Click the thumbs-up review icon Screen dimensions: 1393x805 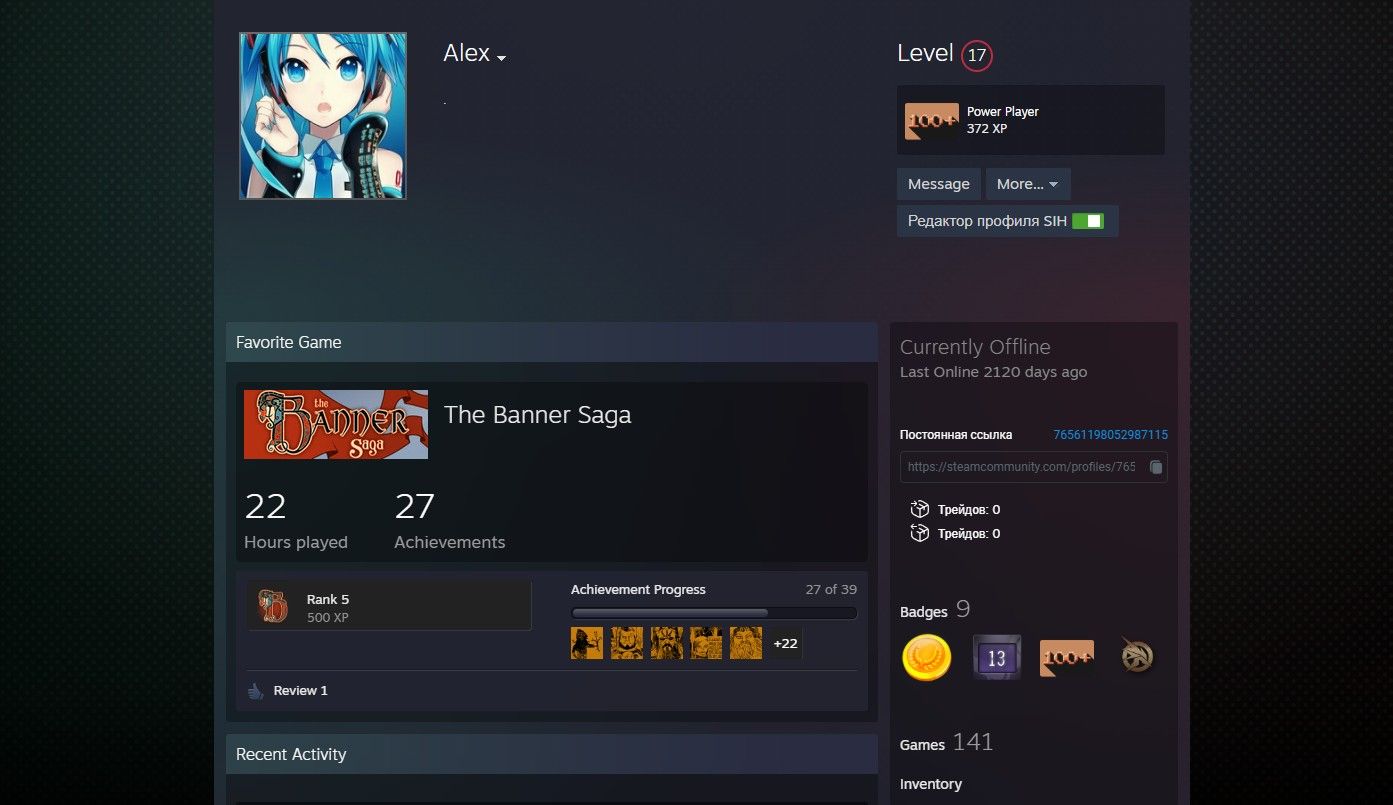click(x=256, y=691)
